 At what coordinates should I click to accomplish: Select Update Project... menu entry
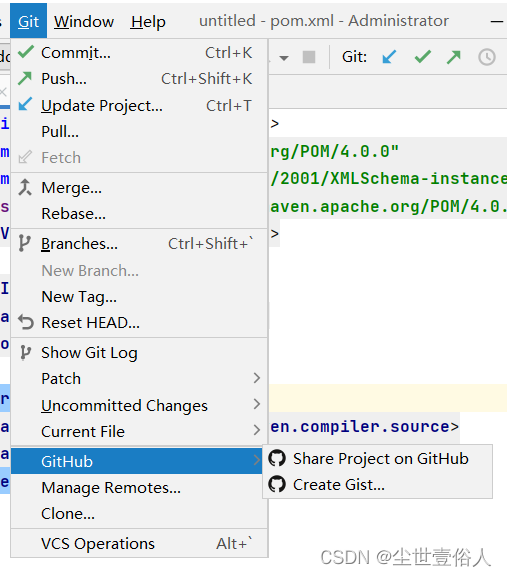click(x=139, y=106)
